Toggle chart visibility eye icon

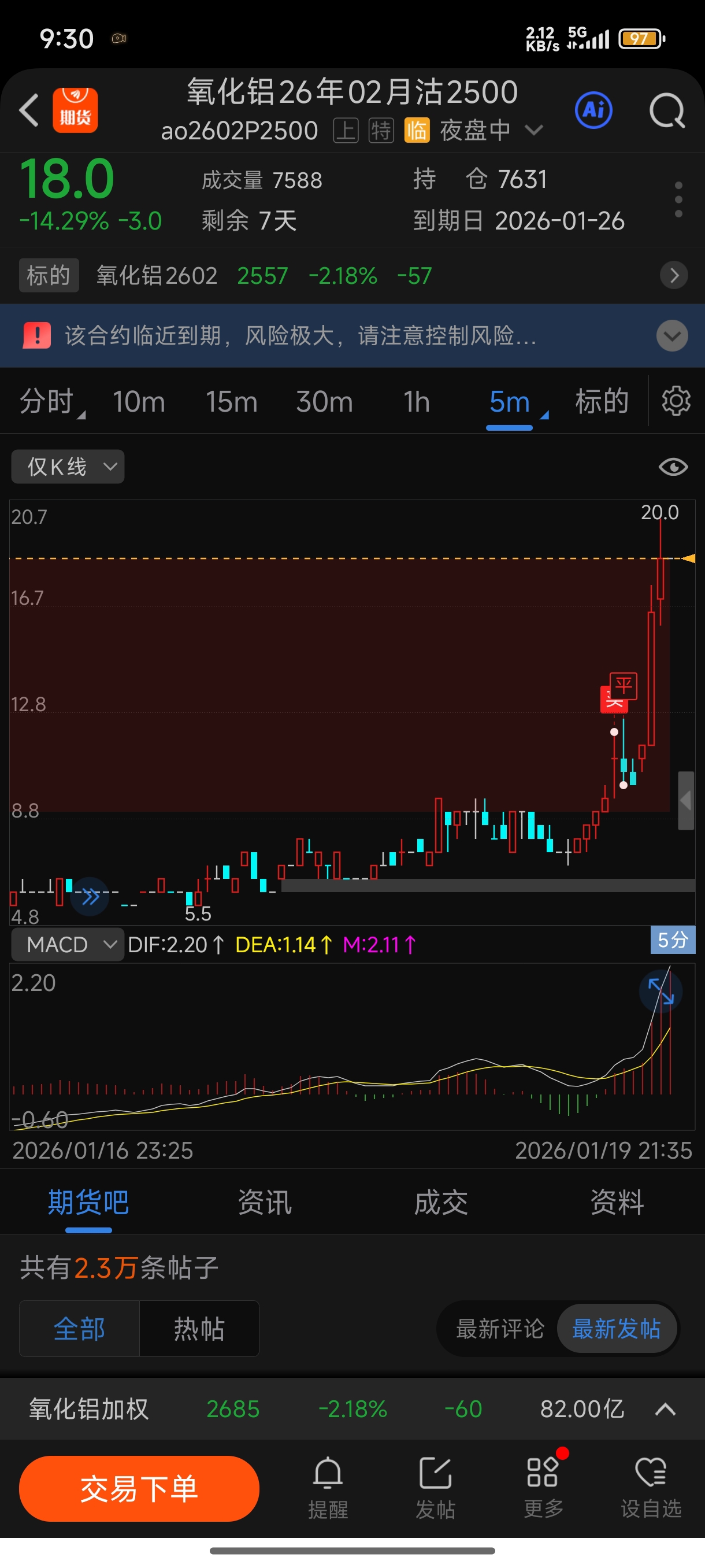coord(673,467)
